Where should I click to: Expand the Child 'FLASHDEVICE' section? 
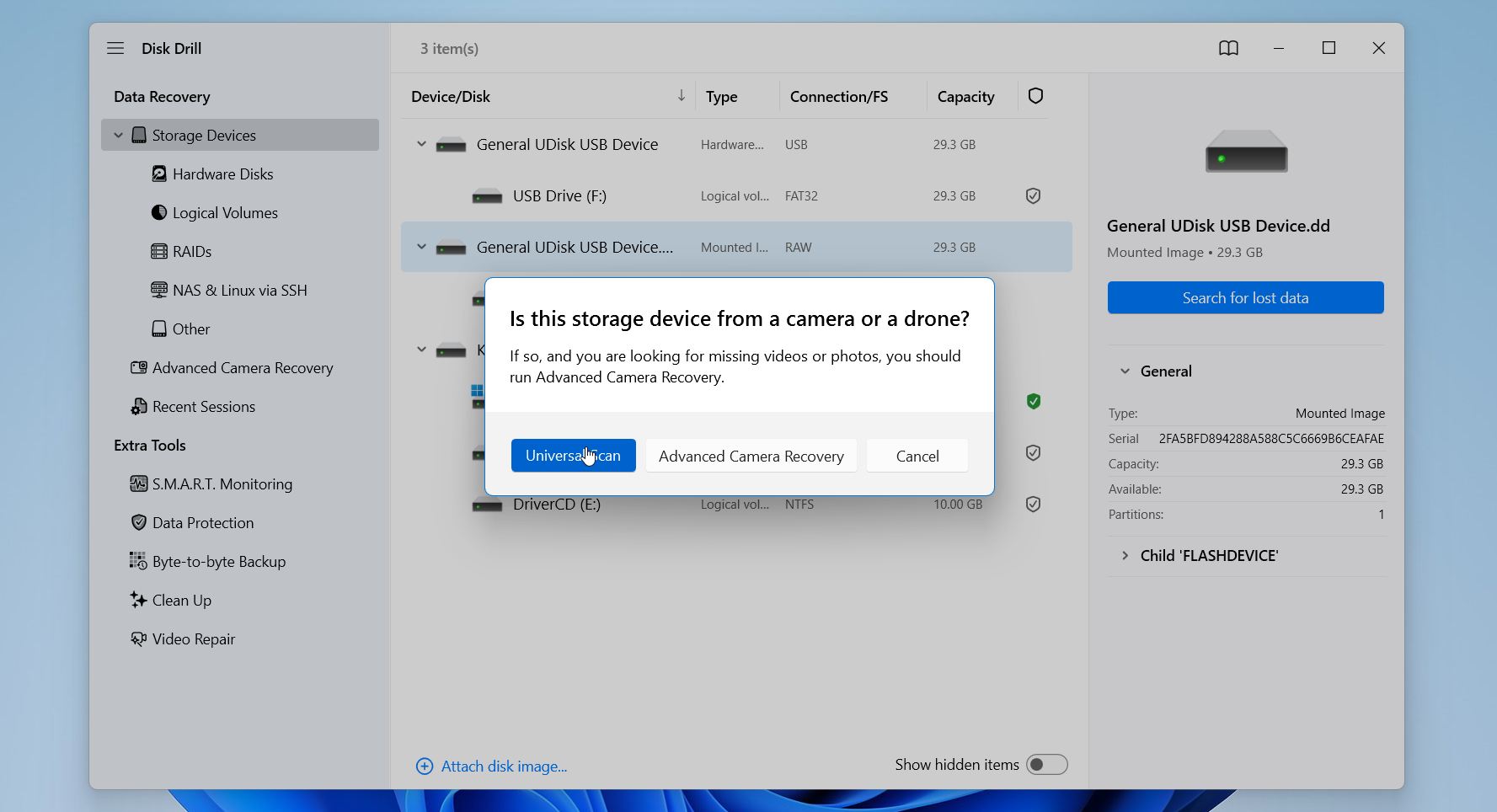point(1125,556)
